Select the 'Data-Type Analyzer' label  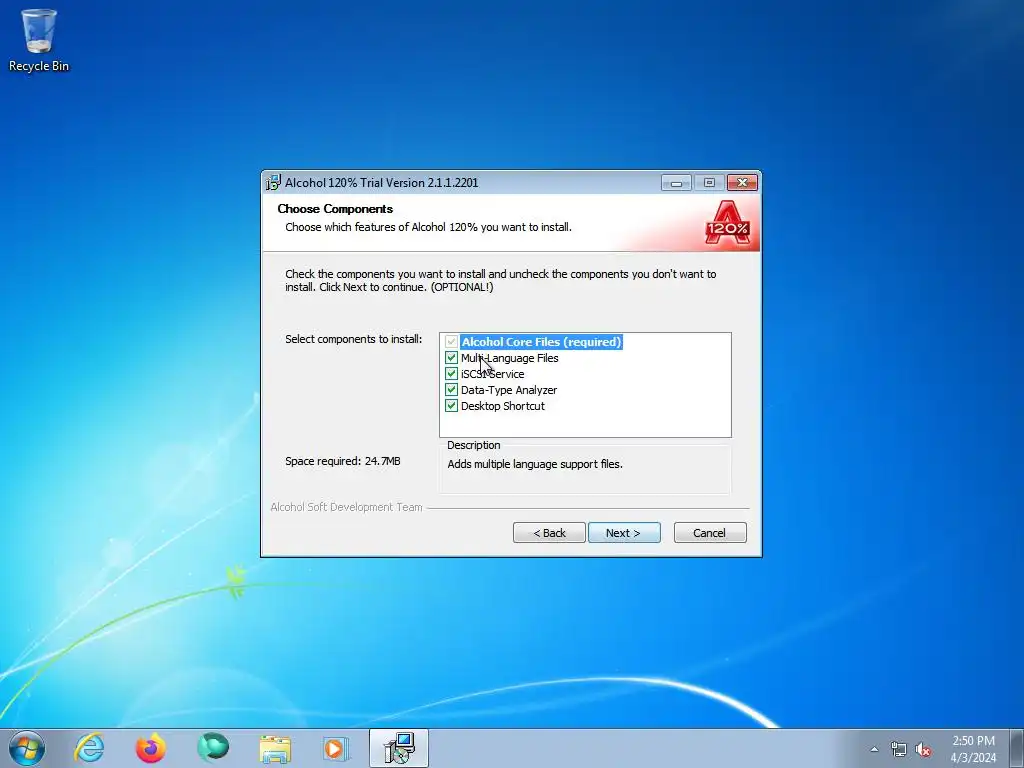point(509,390)
